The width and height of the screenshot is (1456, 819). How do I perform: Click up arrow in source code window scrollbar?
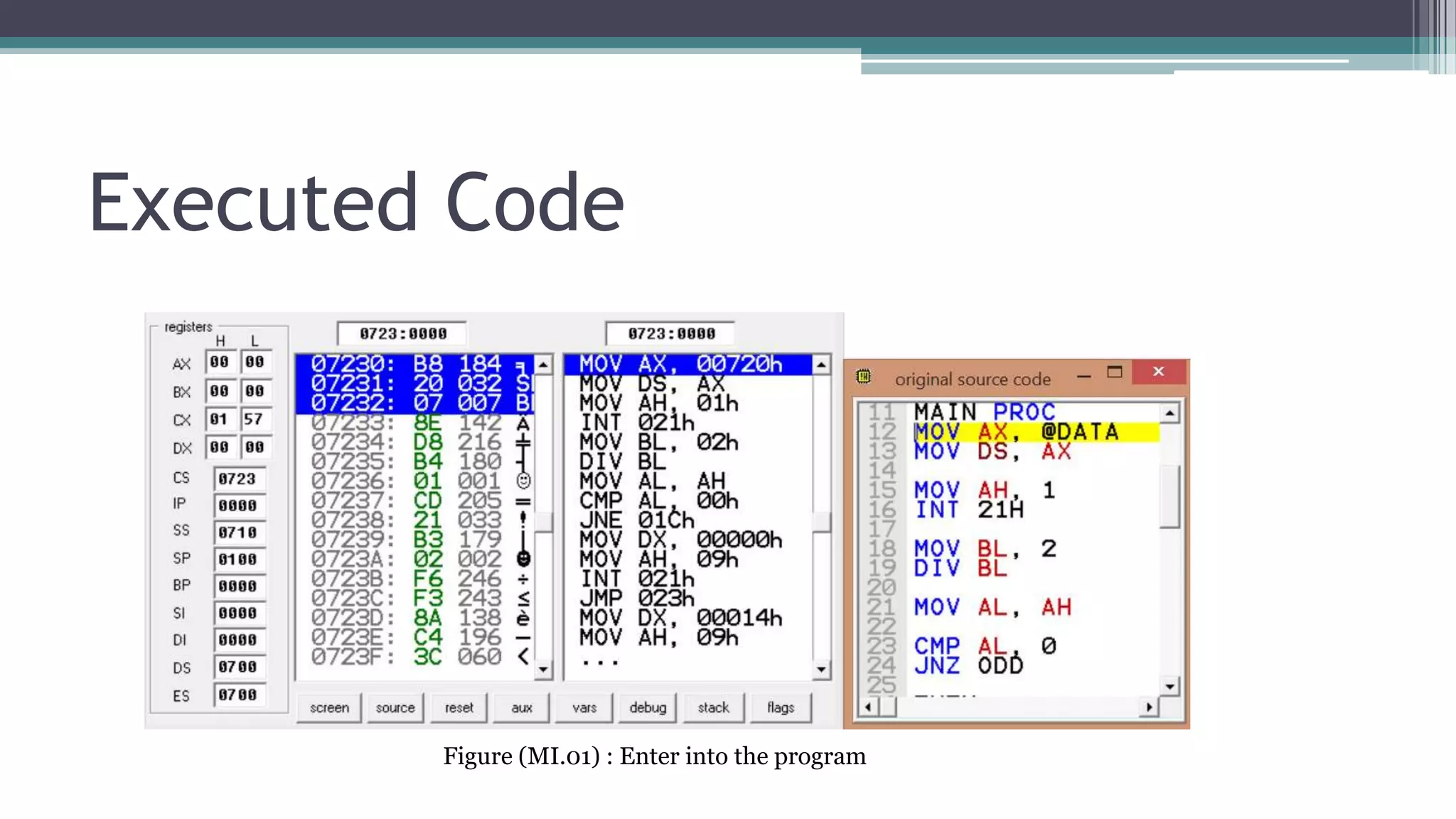[x=1169, y=413]
